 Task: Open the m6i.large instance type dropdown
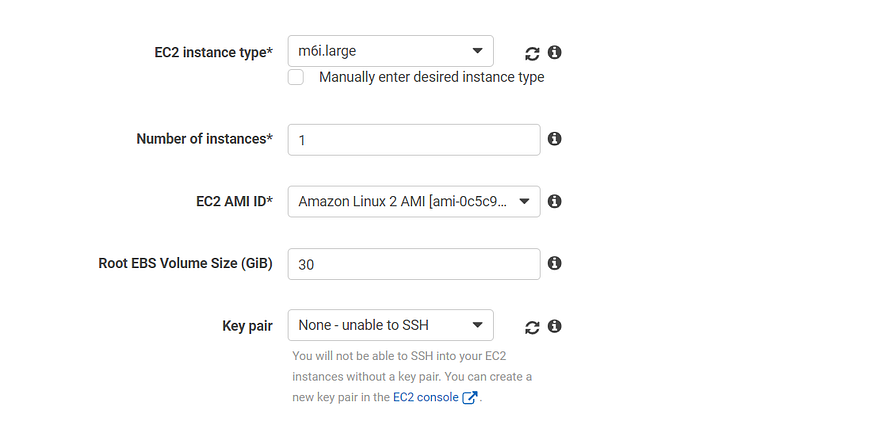(390, 52)
